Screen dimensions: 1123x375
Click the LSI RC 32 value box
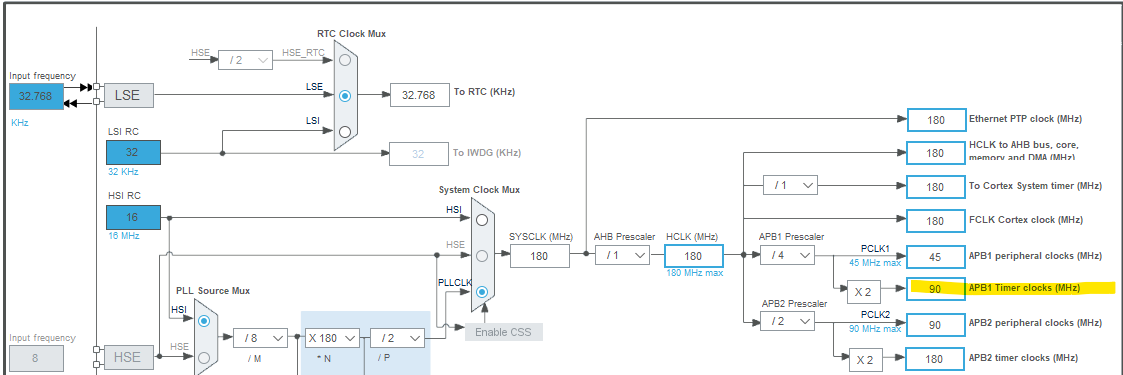point(133,152)
